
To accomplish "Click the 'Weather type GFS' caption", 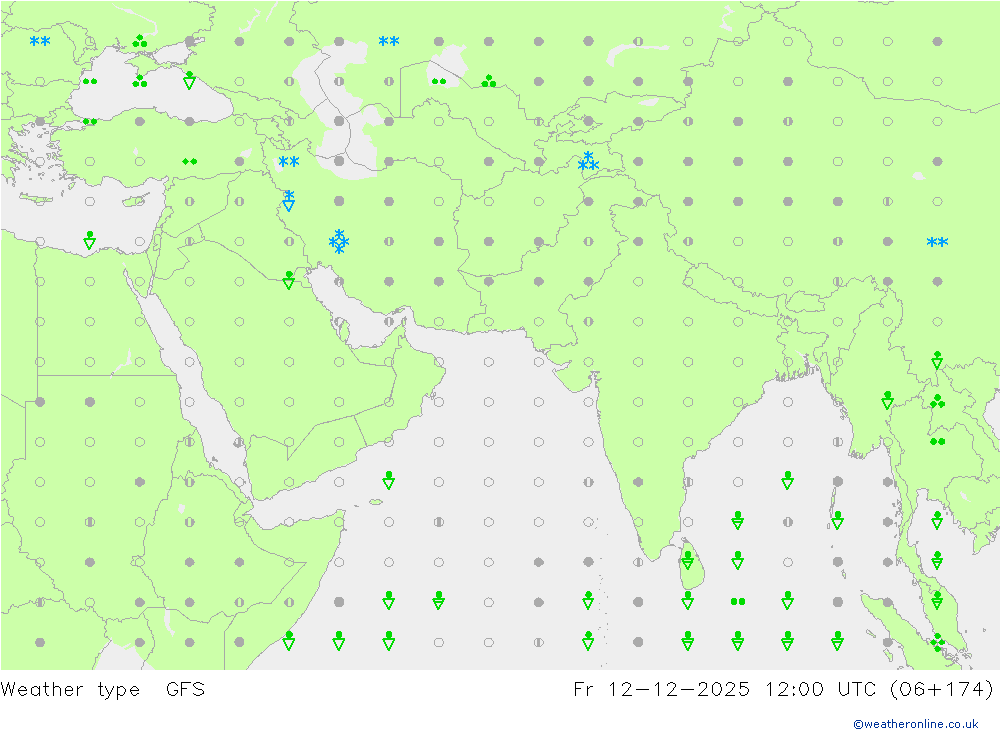I will click(x=103, y=690).
